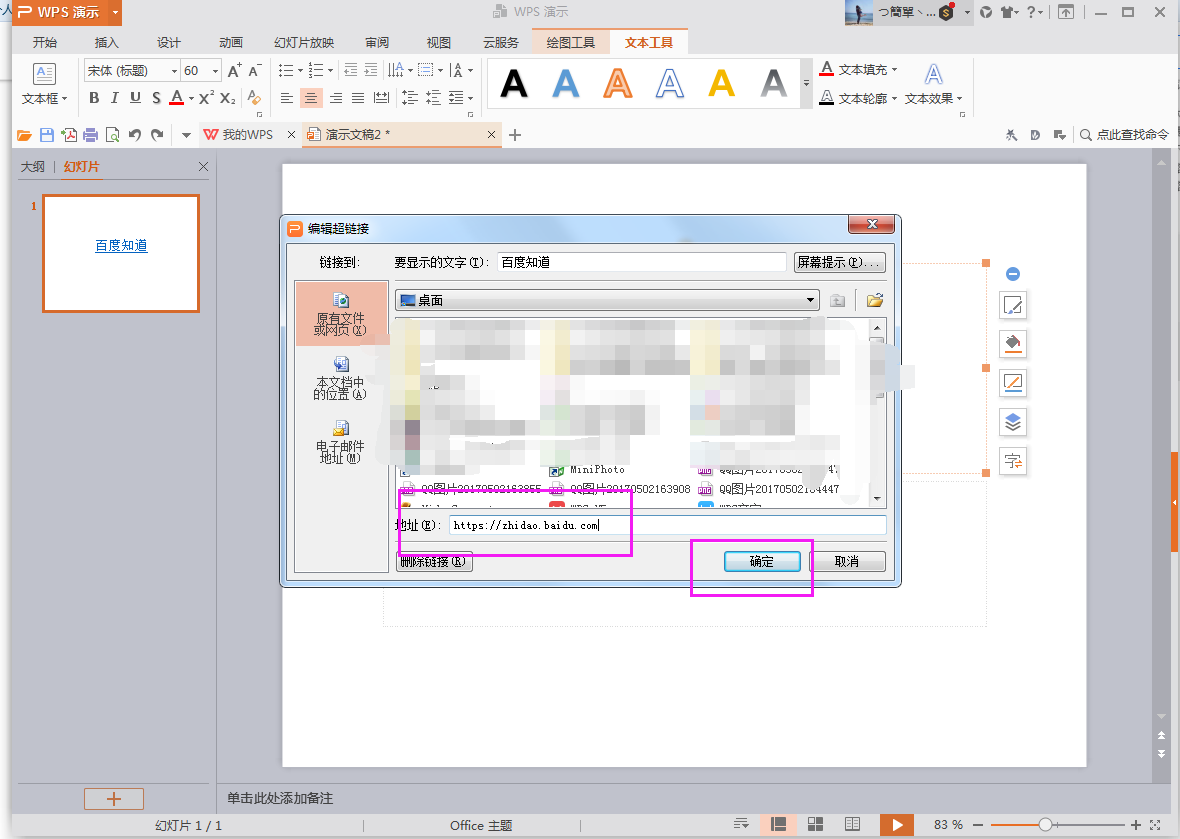Open the Design (设计) ribbon tab
Image resolution: width=1180 pixels, height=839 pixels.
[x=169, y=43]
